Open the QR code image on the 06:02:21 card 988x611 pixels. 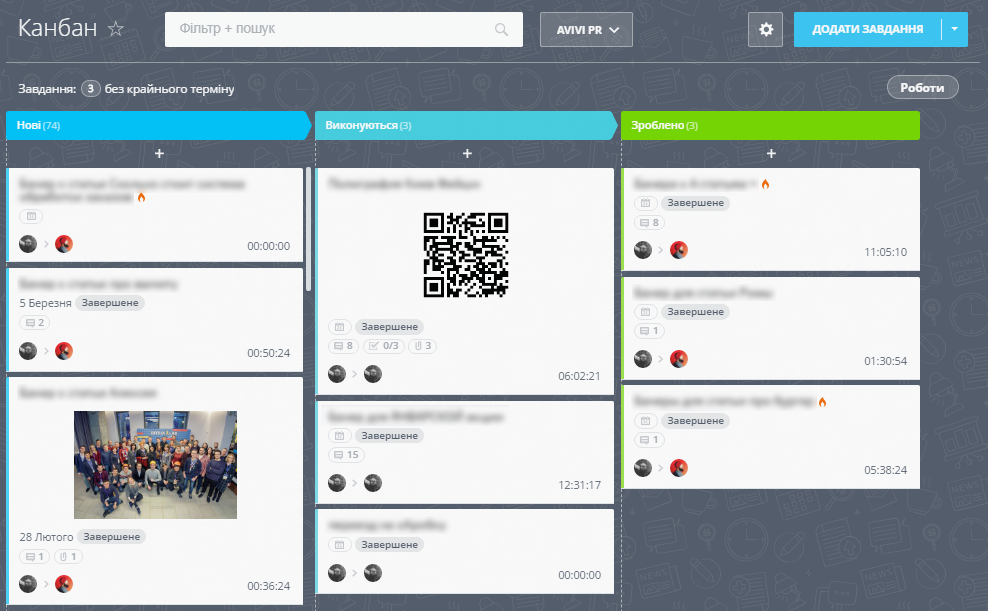pyautogui.click(x=466, y=254)
